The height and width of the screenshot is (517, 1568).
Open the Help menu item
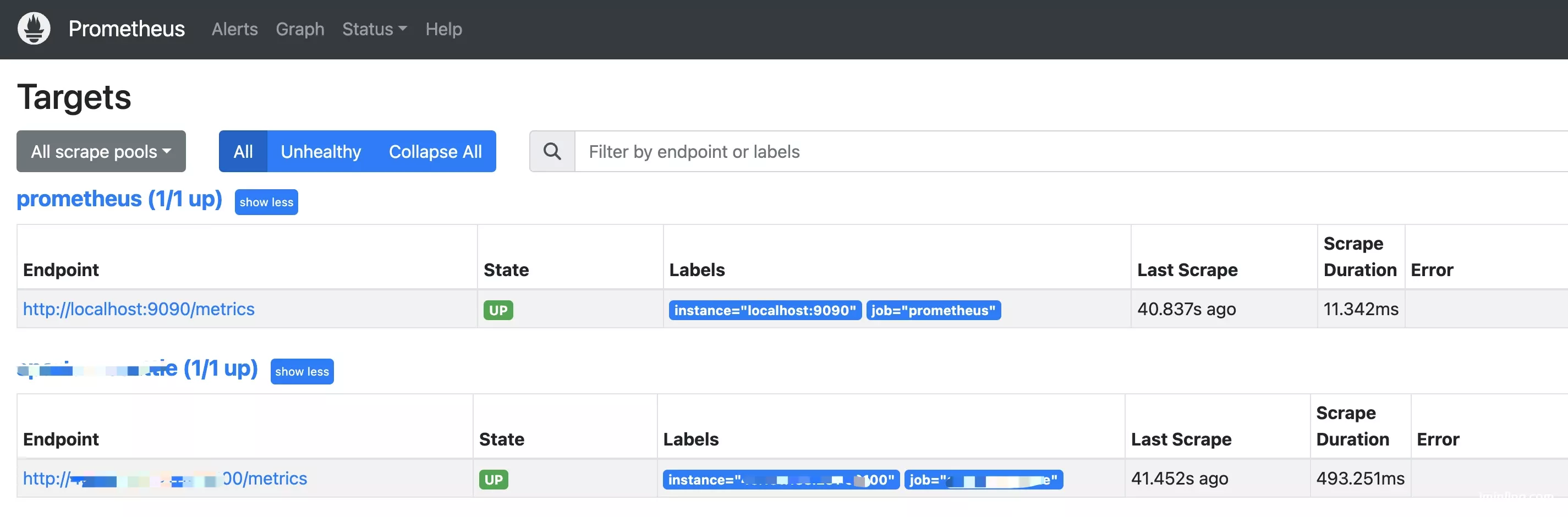pyautogui.click(x=443, y=29)
